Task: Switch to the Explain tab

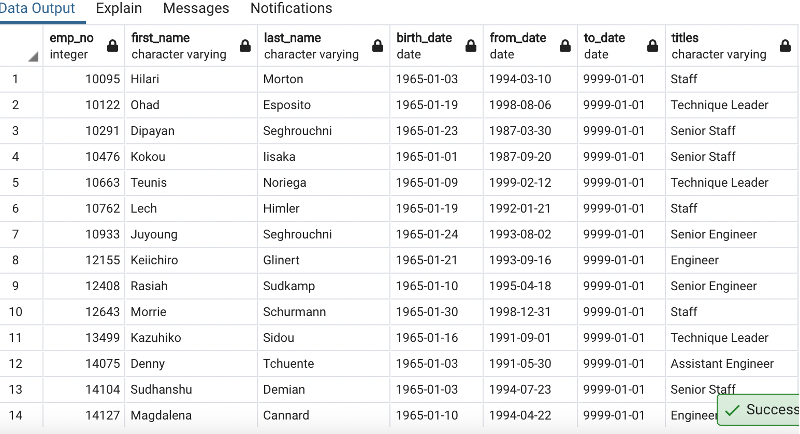Action: [118, 9]
